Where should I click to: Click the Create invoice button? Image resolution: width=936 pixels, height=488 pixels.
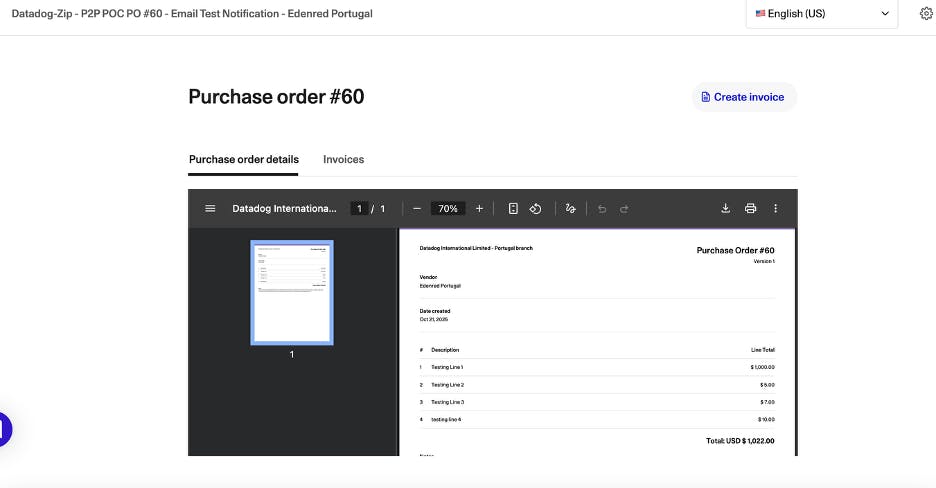click(744, 97)
